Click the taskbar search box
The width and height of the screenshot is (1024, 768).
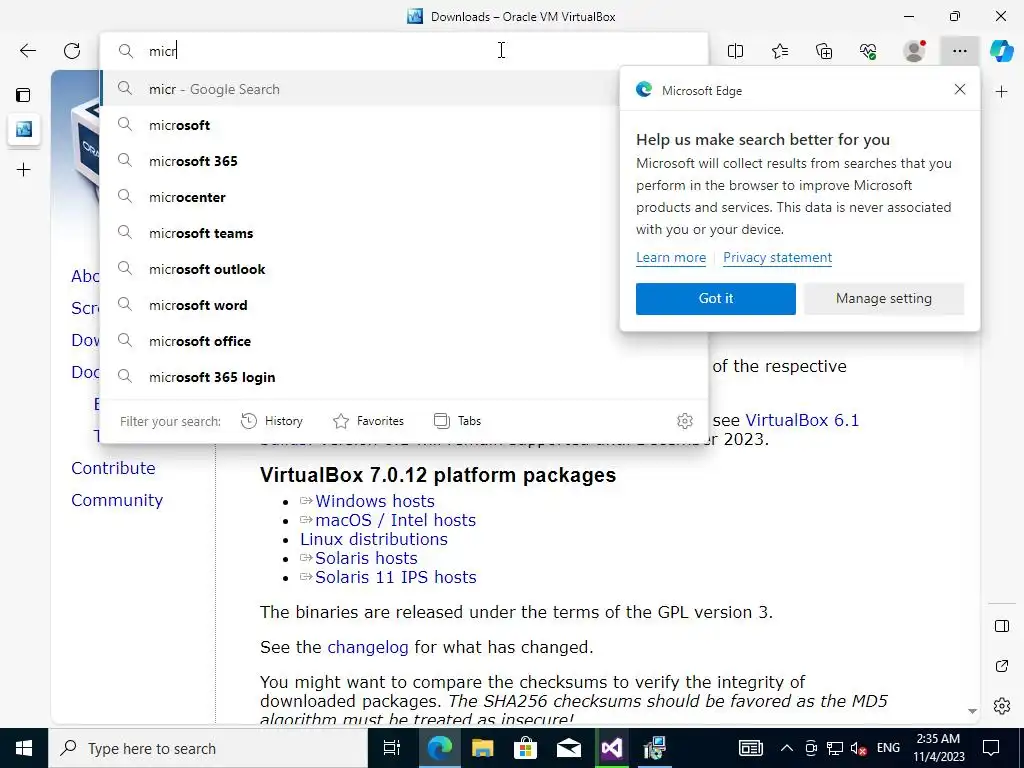coord(208,748)
